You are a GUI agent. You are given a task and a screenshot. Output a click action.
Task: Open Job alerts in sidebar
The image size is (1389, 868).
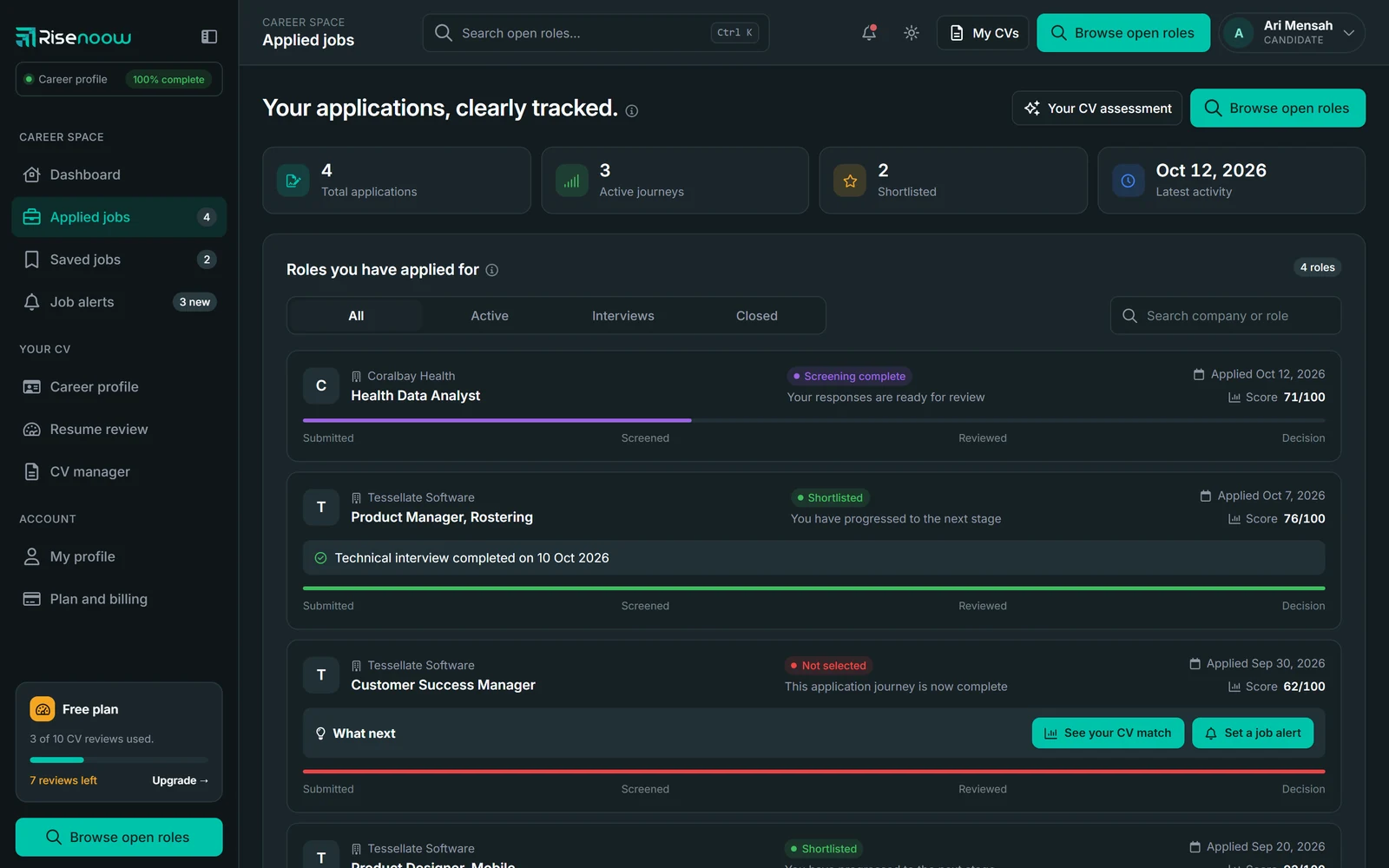coord(119,302)
